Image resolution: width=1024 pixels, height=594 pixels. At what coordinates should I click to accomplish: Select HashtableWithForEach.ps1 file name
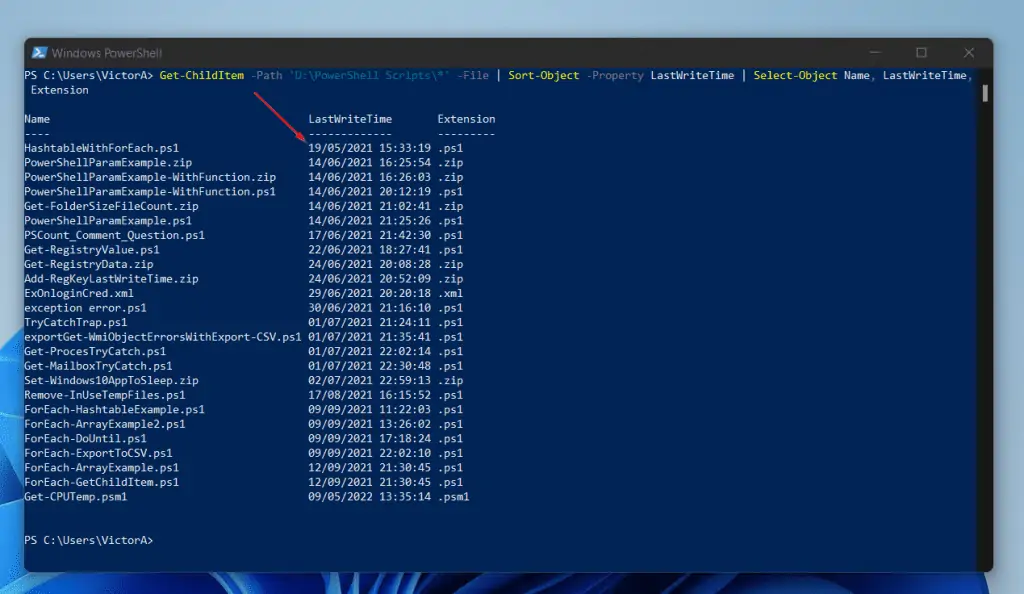(101, 148)
